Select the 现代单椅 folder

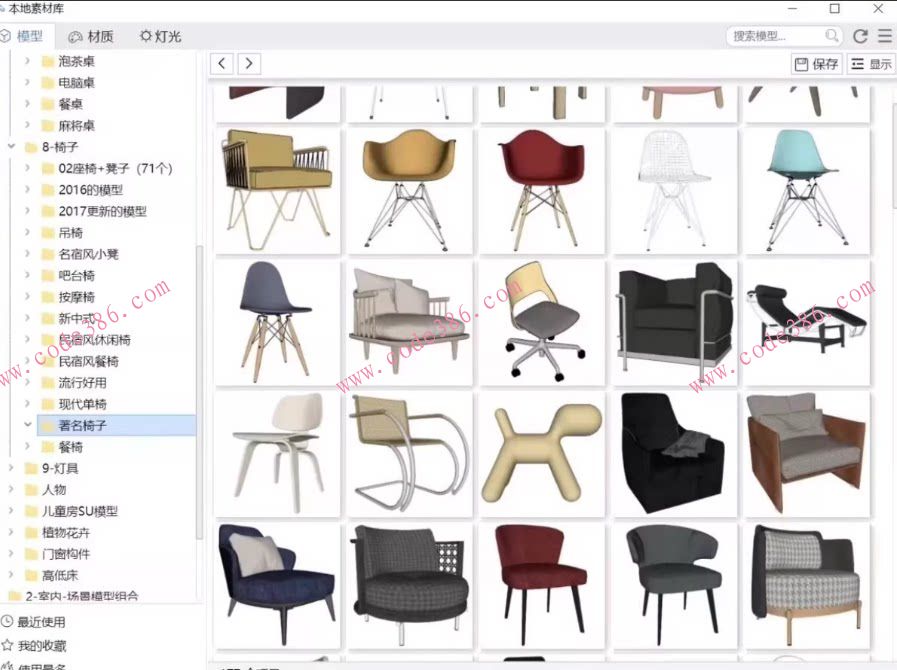click(82, 404)
